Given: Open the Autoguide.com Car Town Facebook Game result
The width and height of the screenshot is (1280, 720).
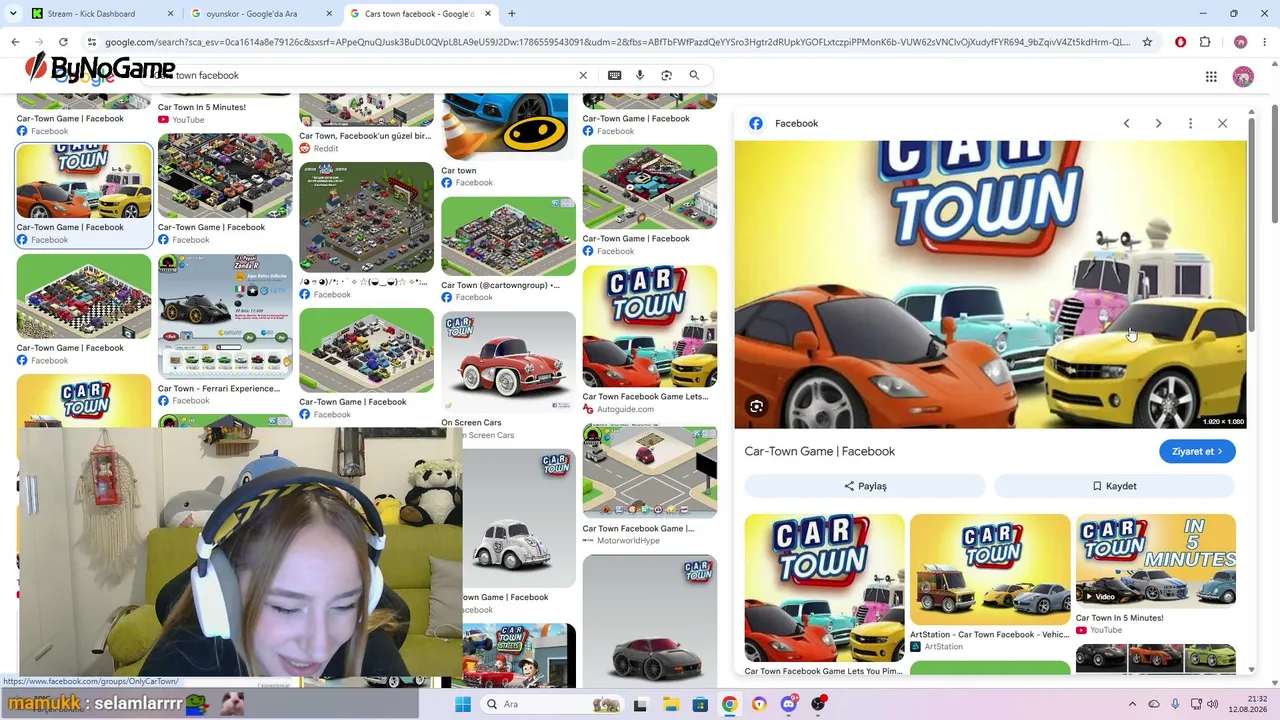Looking at the screenshot, I should click(x=650, y=326).
